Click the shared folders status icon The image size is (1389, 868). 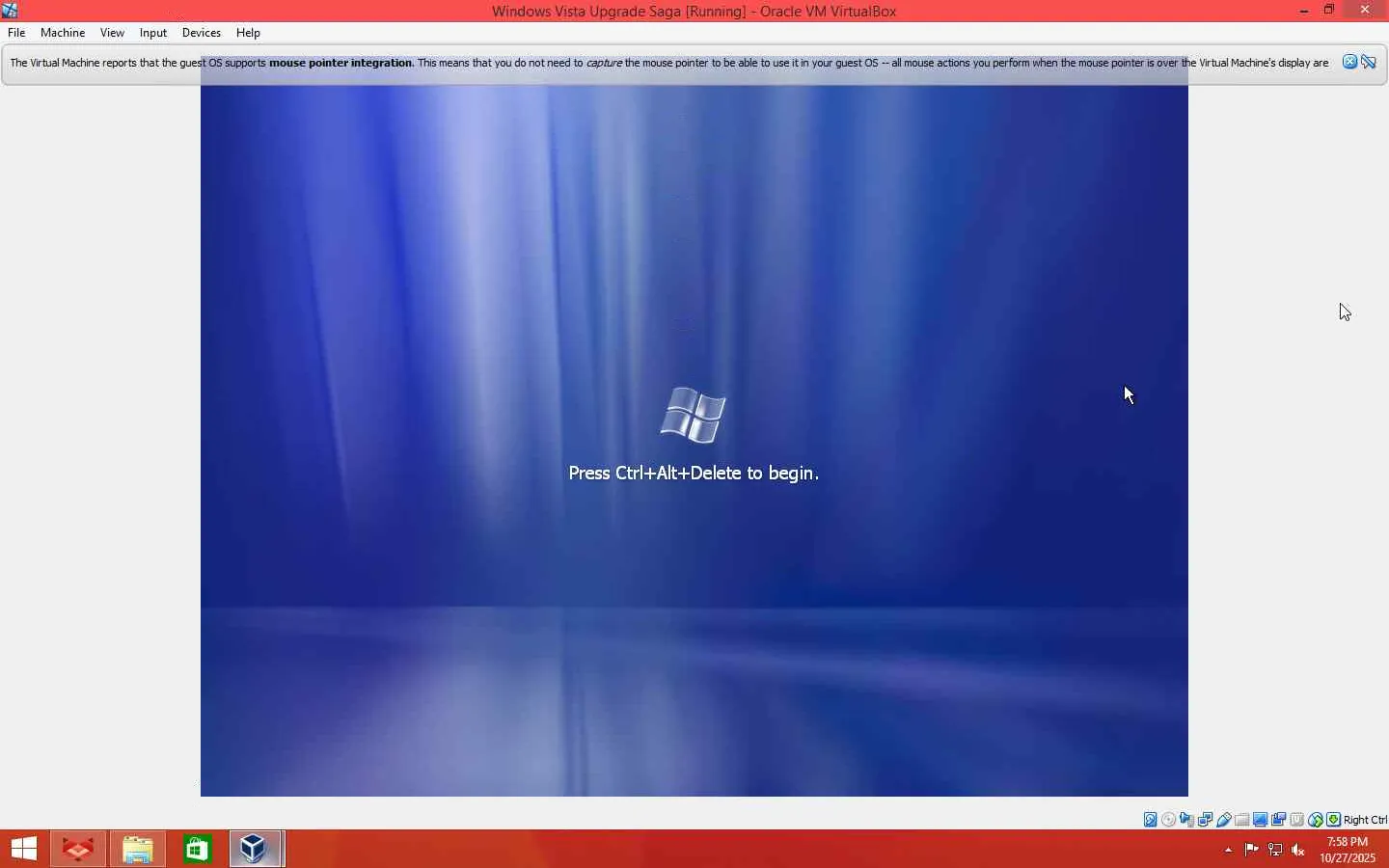click(1242, 820)
